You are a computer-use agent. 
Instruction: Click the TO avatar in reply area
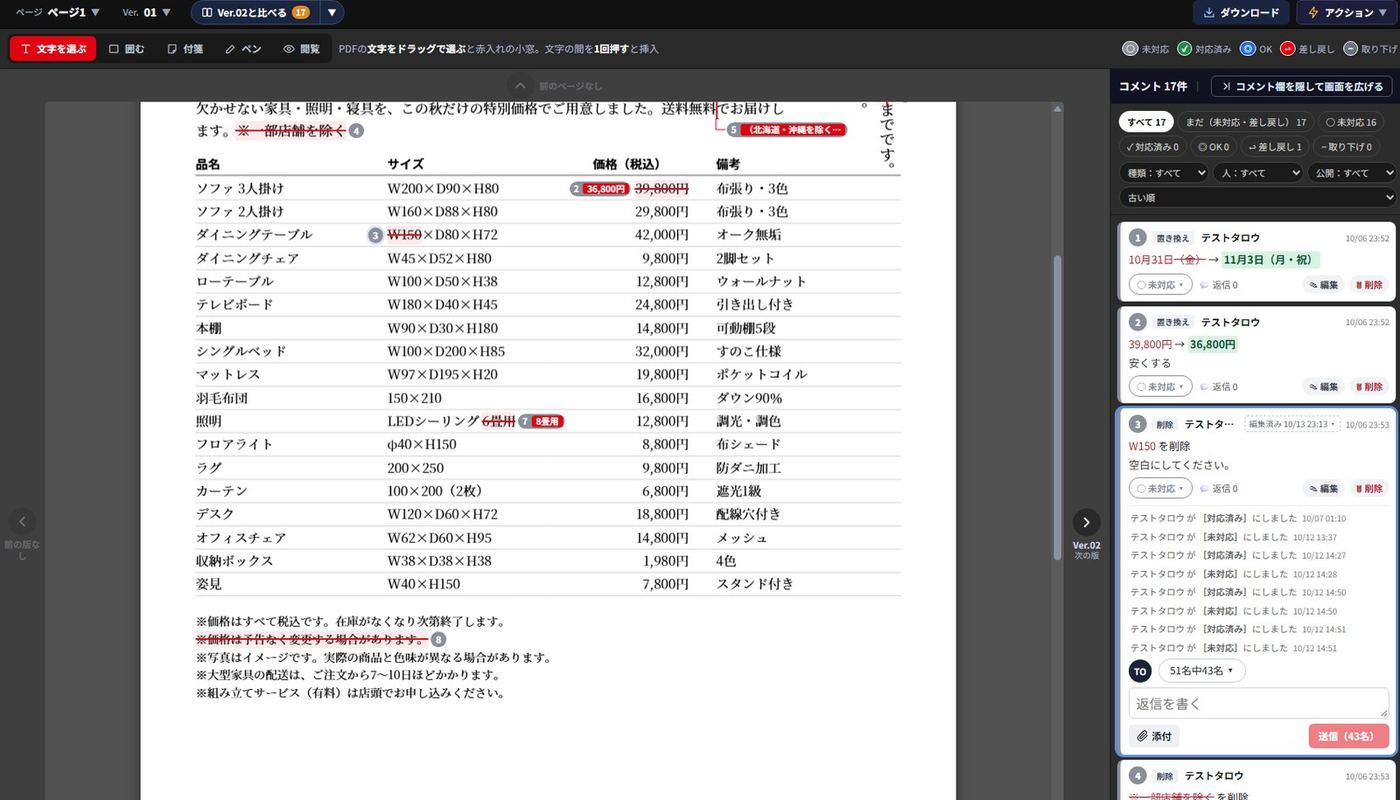pos(1140,671)
